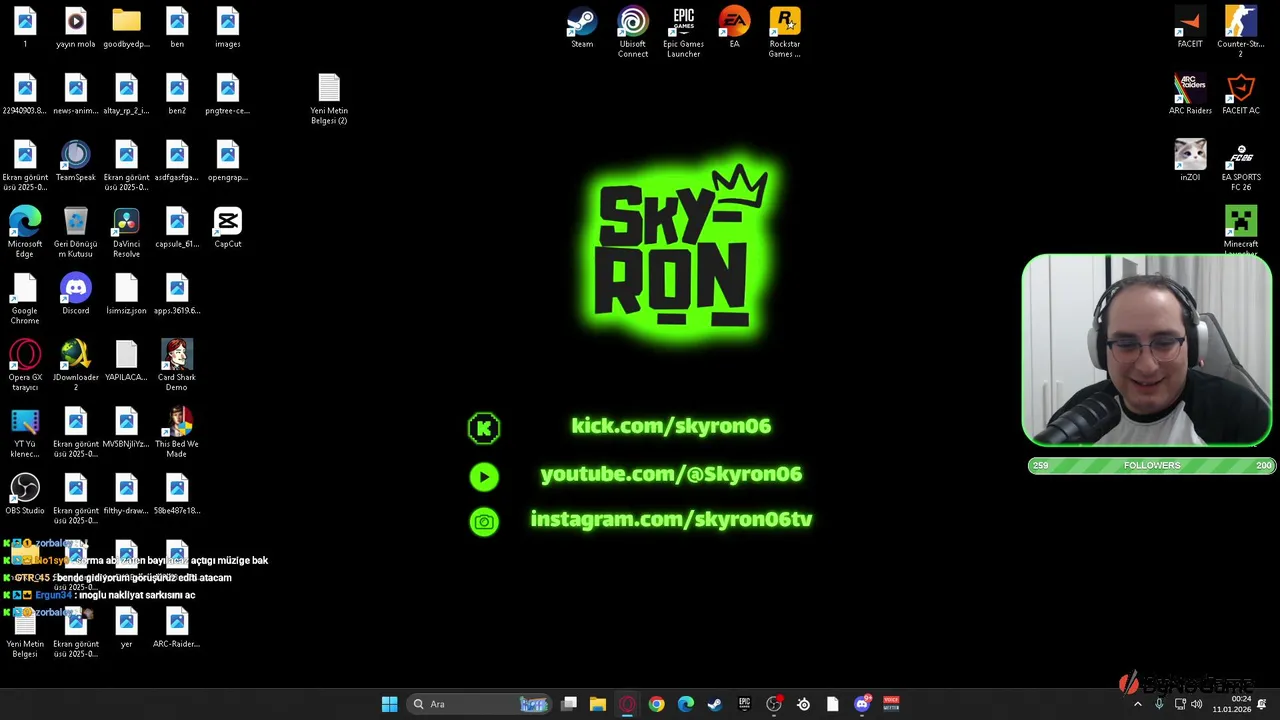Select the inZOI game shortcut
Screen dimensions: 1280x720
tap(1190, 161)
